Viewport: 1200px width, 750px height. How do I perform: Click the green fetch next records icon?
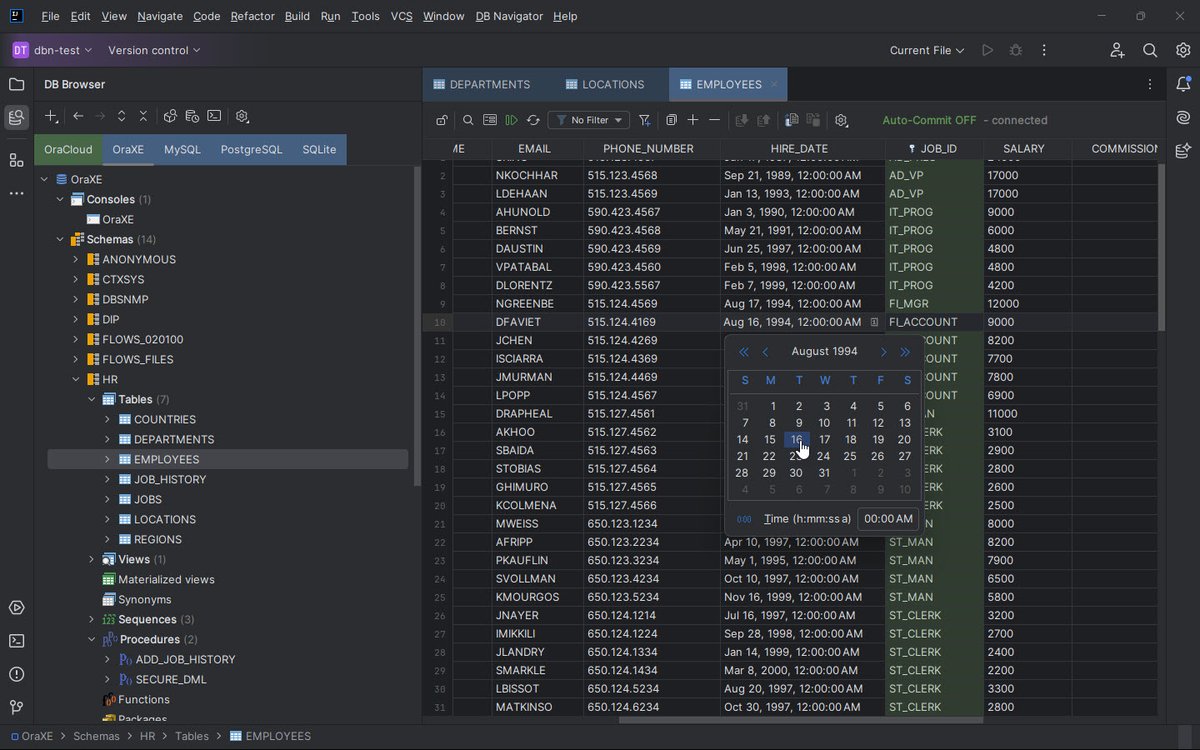pyautogui.click(x=512, y=120)
